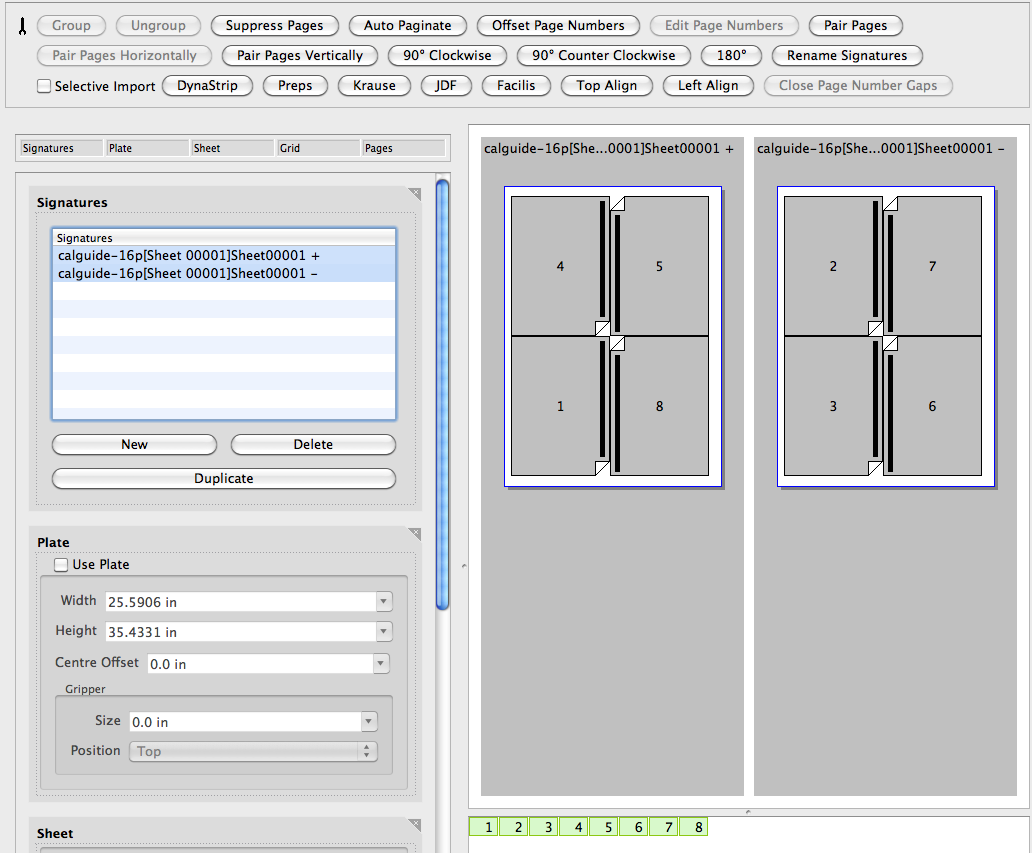Click the Delete signature button
This screenshot has width=1032, height=853.
313,444
